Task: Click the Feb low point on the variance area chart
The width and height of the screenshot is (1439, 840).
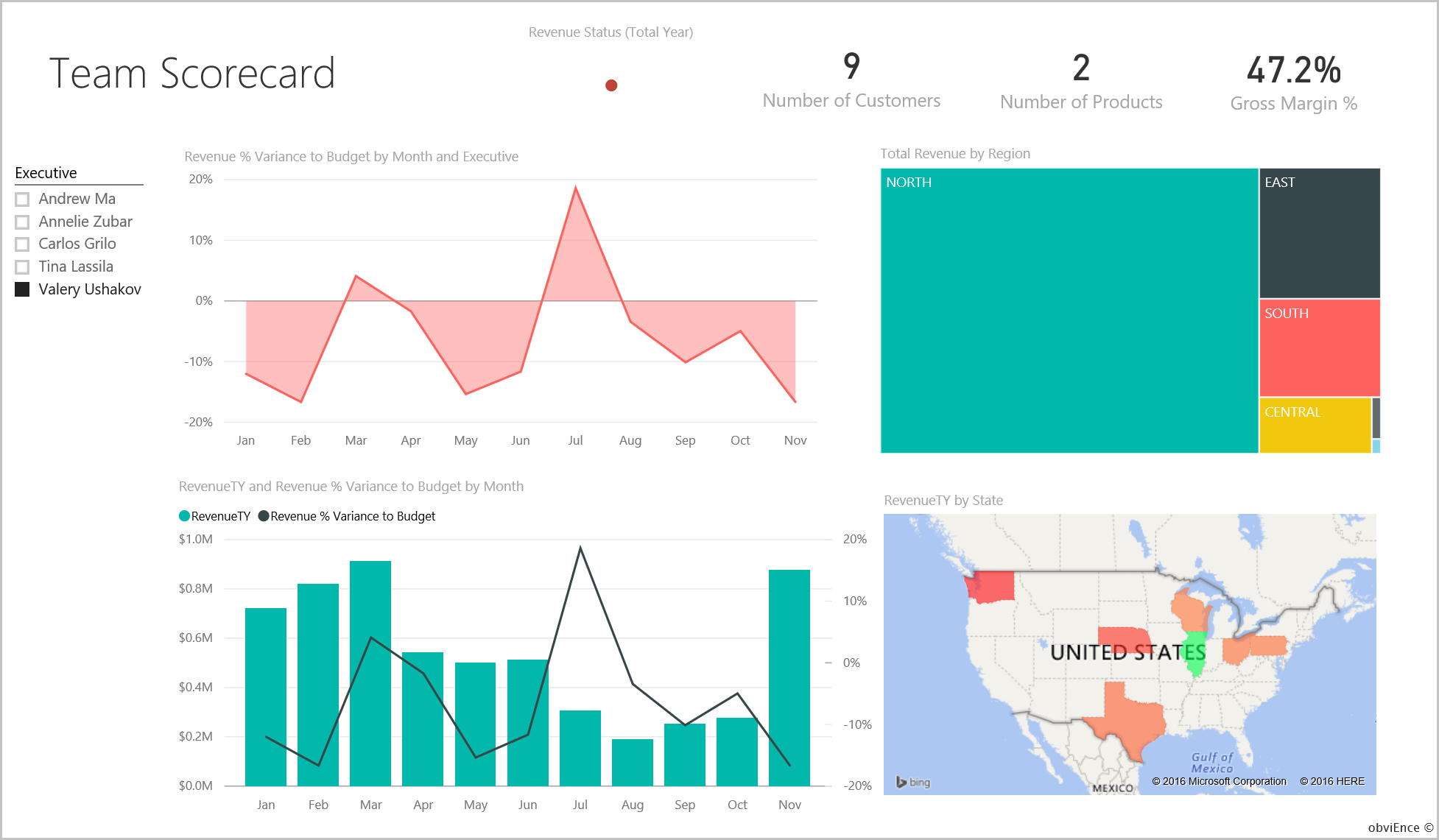Action: click(x=301, y=402)
